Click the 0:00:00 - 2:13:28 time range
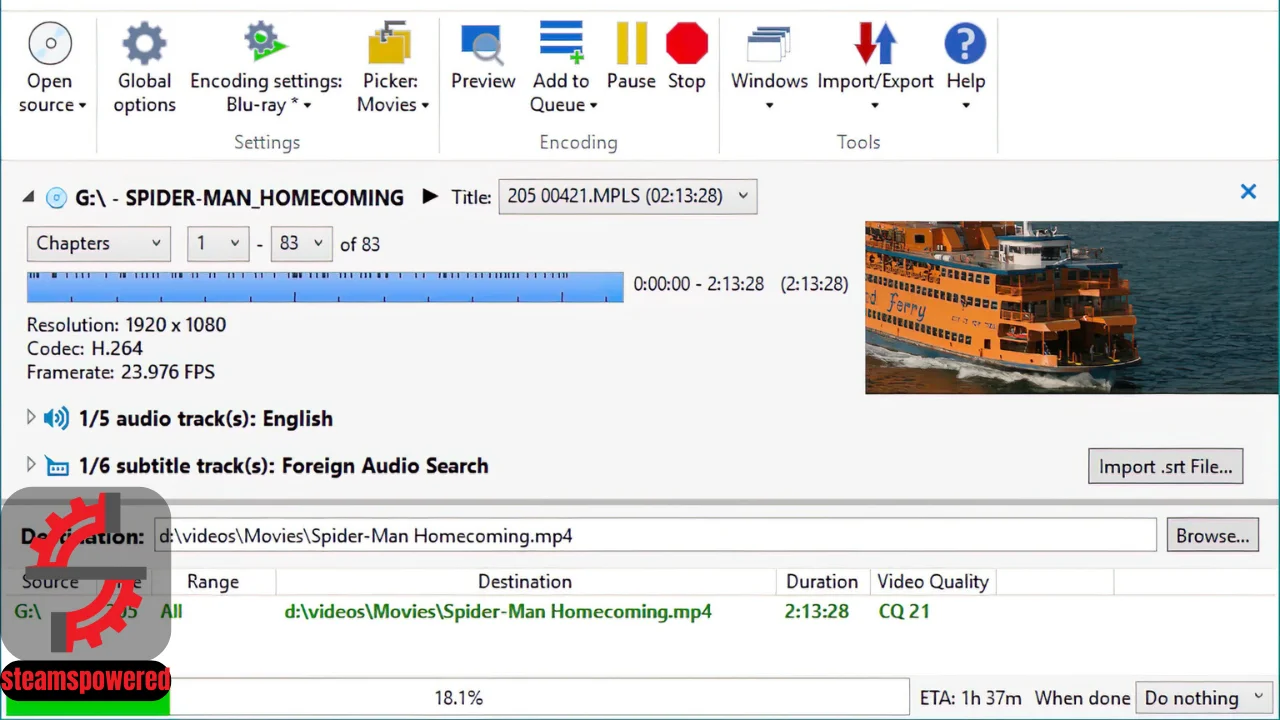Screen dimensions: 1280x720 (x=699, y=284)
